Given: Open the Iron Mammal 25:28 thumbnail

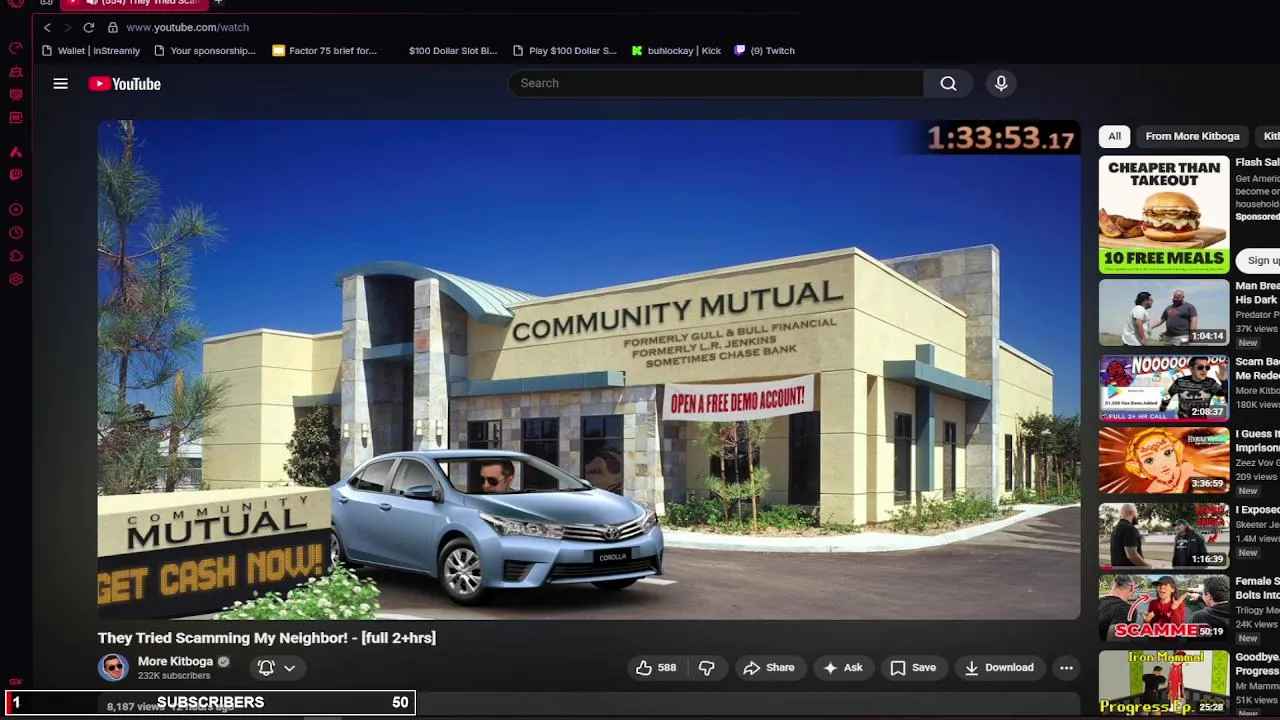Looking at the screenshot, I should [1164, 683].
